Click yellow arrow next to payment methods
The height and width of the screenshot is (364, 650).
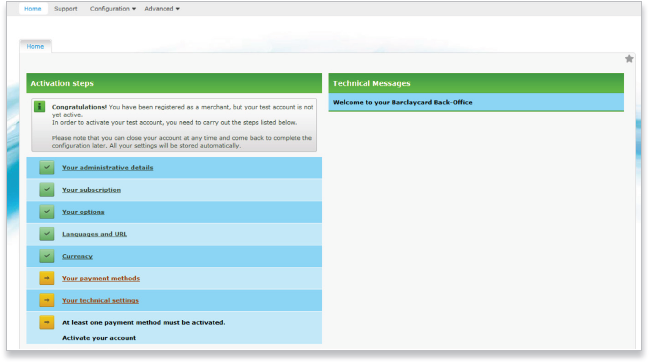point(47,278)
